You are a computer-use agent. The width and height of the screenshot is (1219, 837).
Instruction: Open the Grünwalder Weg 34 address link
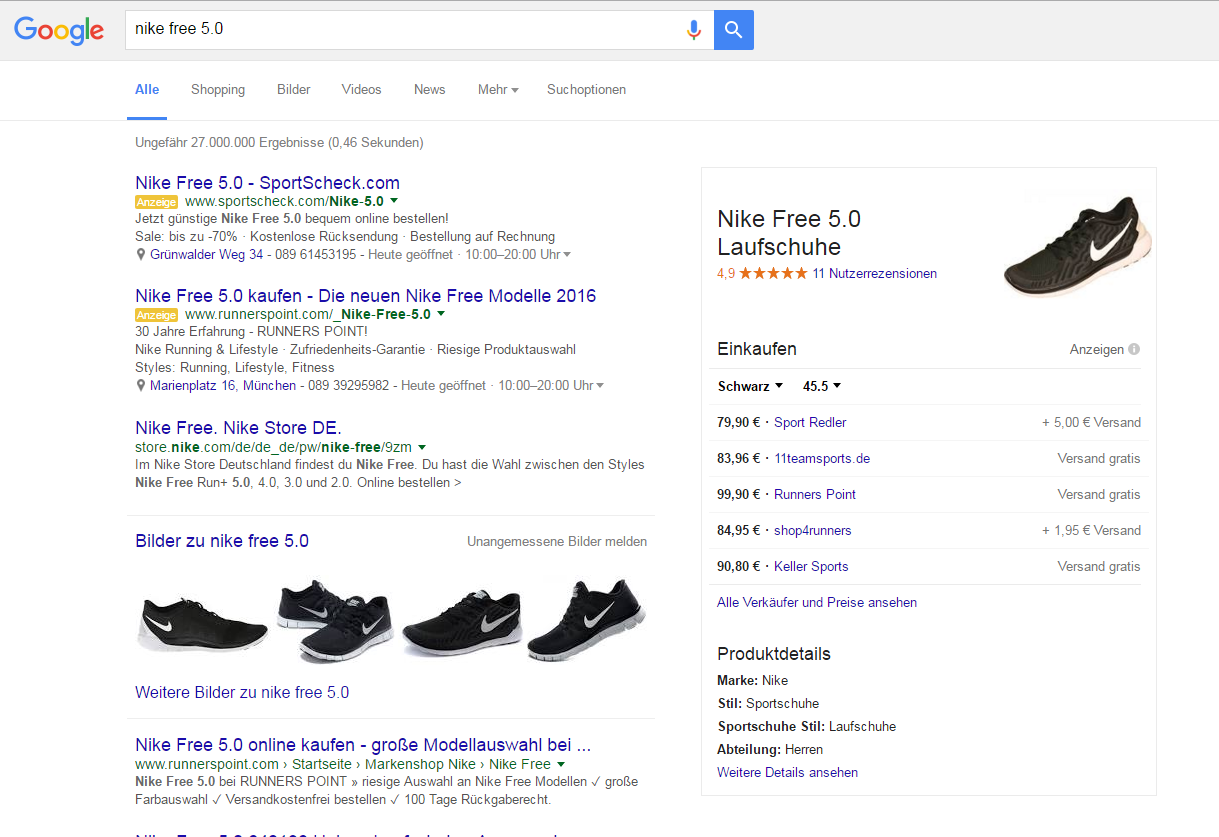click(207, 255)
